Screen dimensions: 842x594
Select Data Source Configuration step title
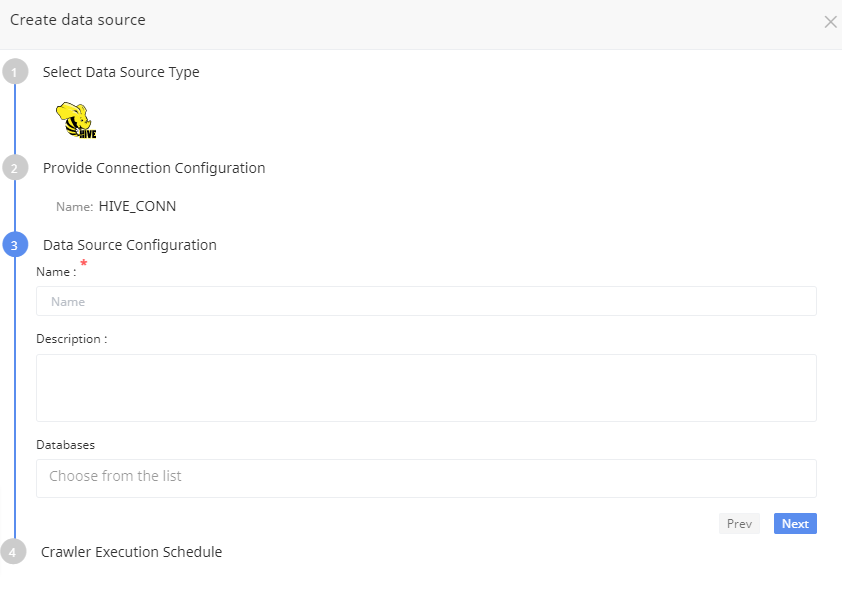(130, 245)
